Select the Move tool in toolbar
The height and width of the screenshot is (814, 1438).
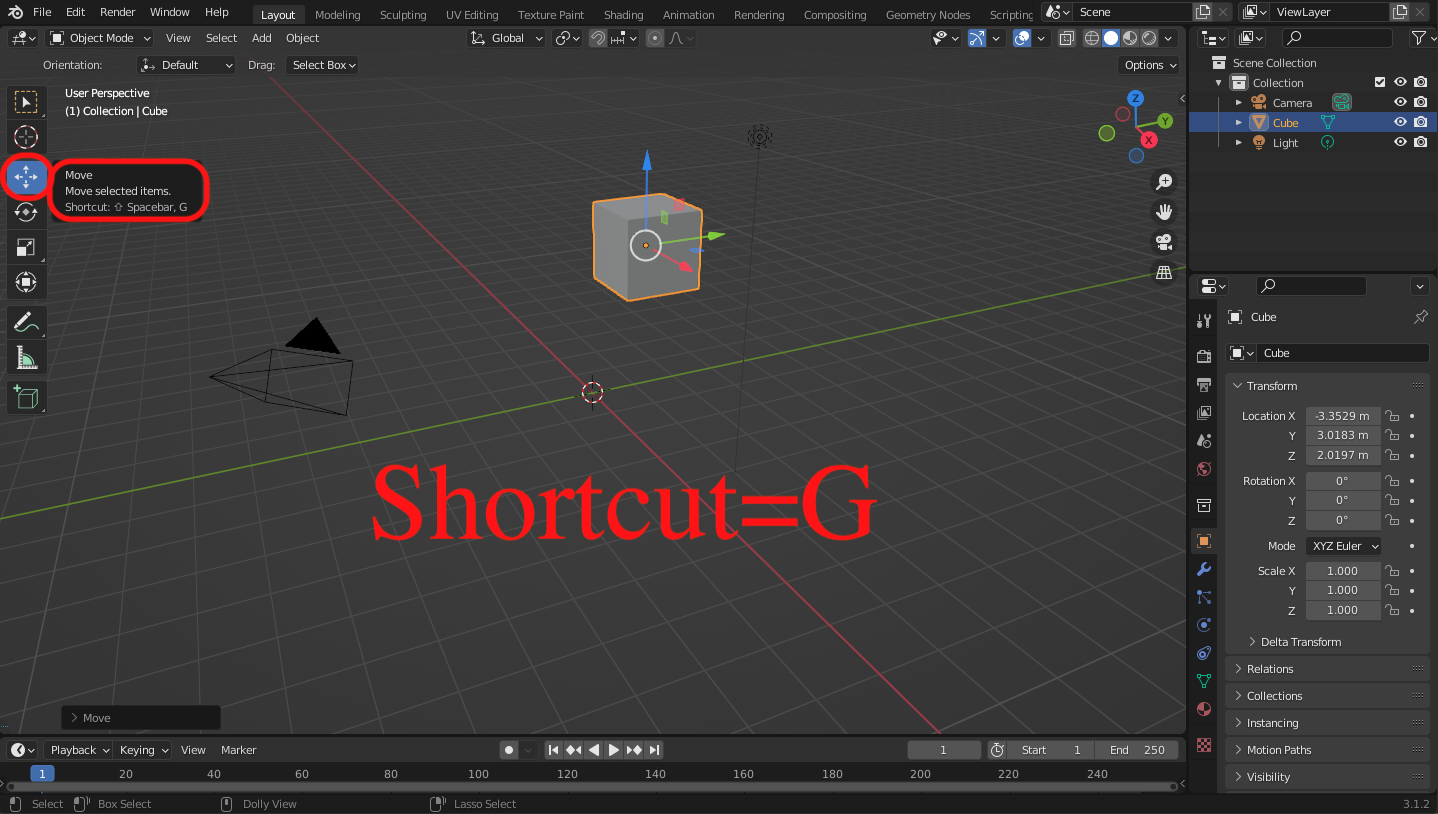[x=26, y=176]
